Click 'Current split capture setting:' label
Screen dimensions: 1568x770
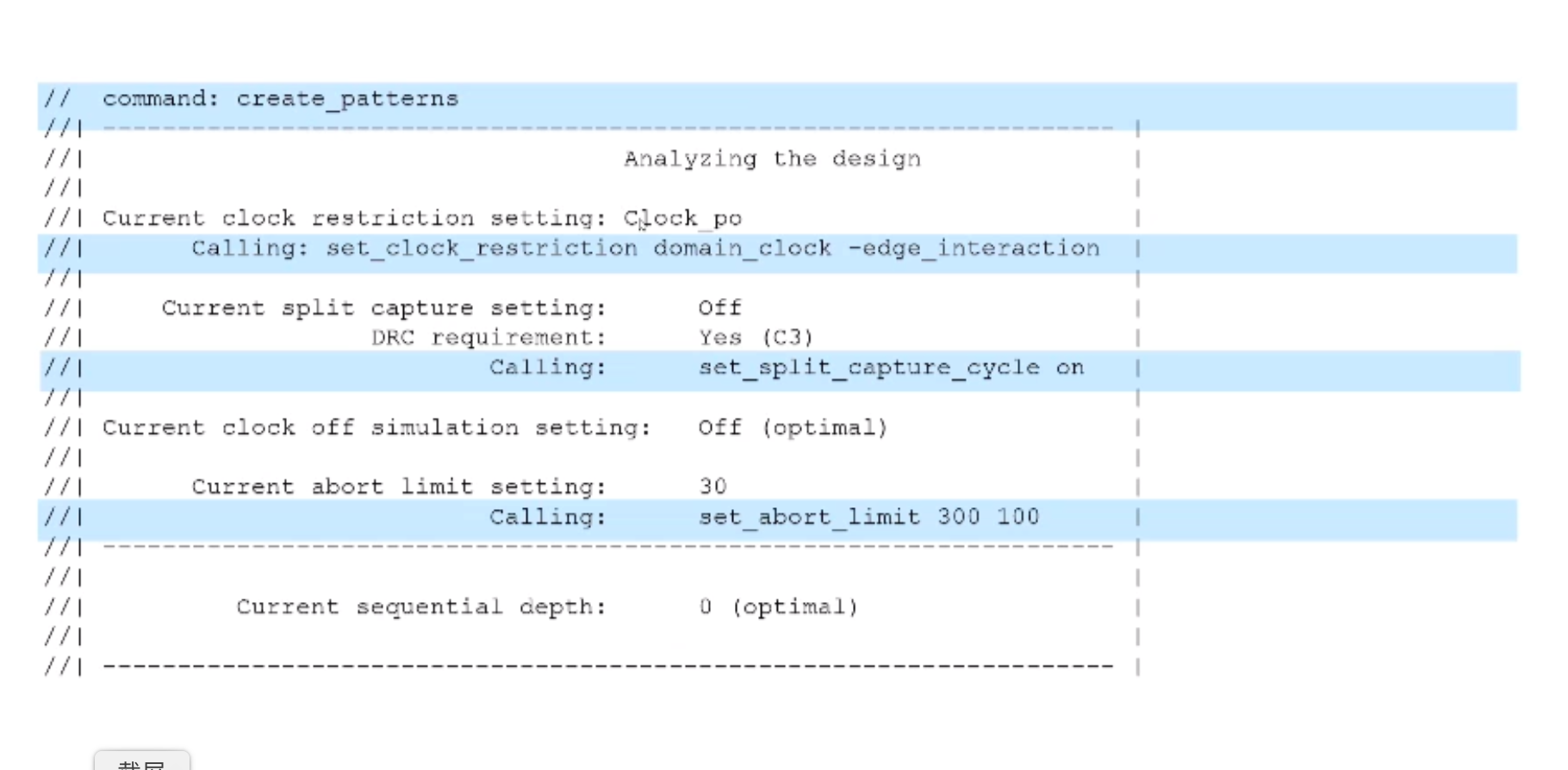384,307
